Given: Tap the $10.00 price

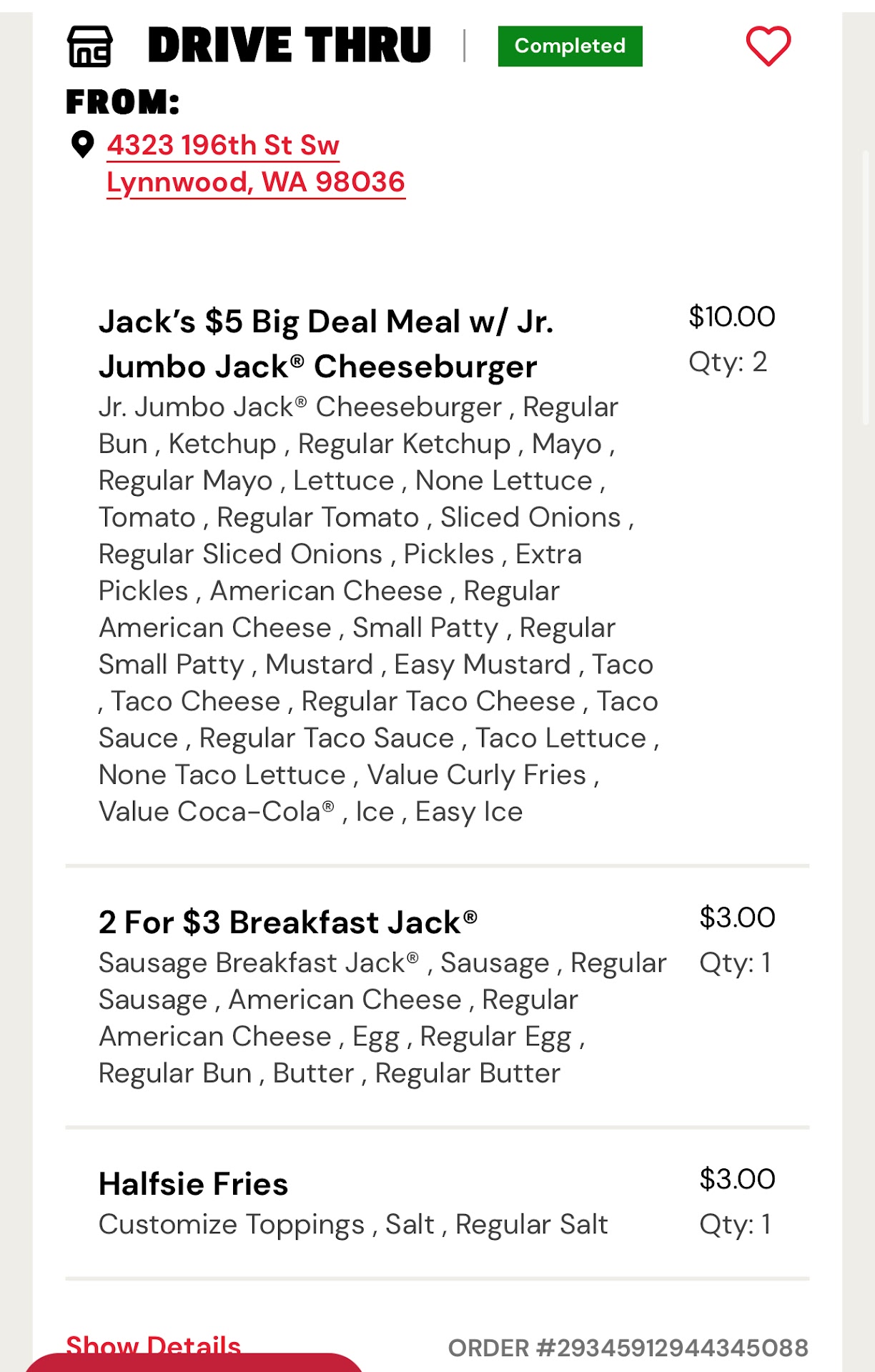Looking at the screenshot, I should (731, 317).
